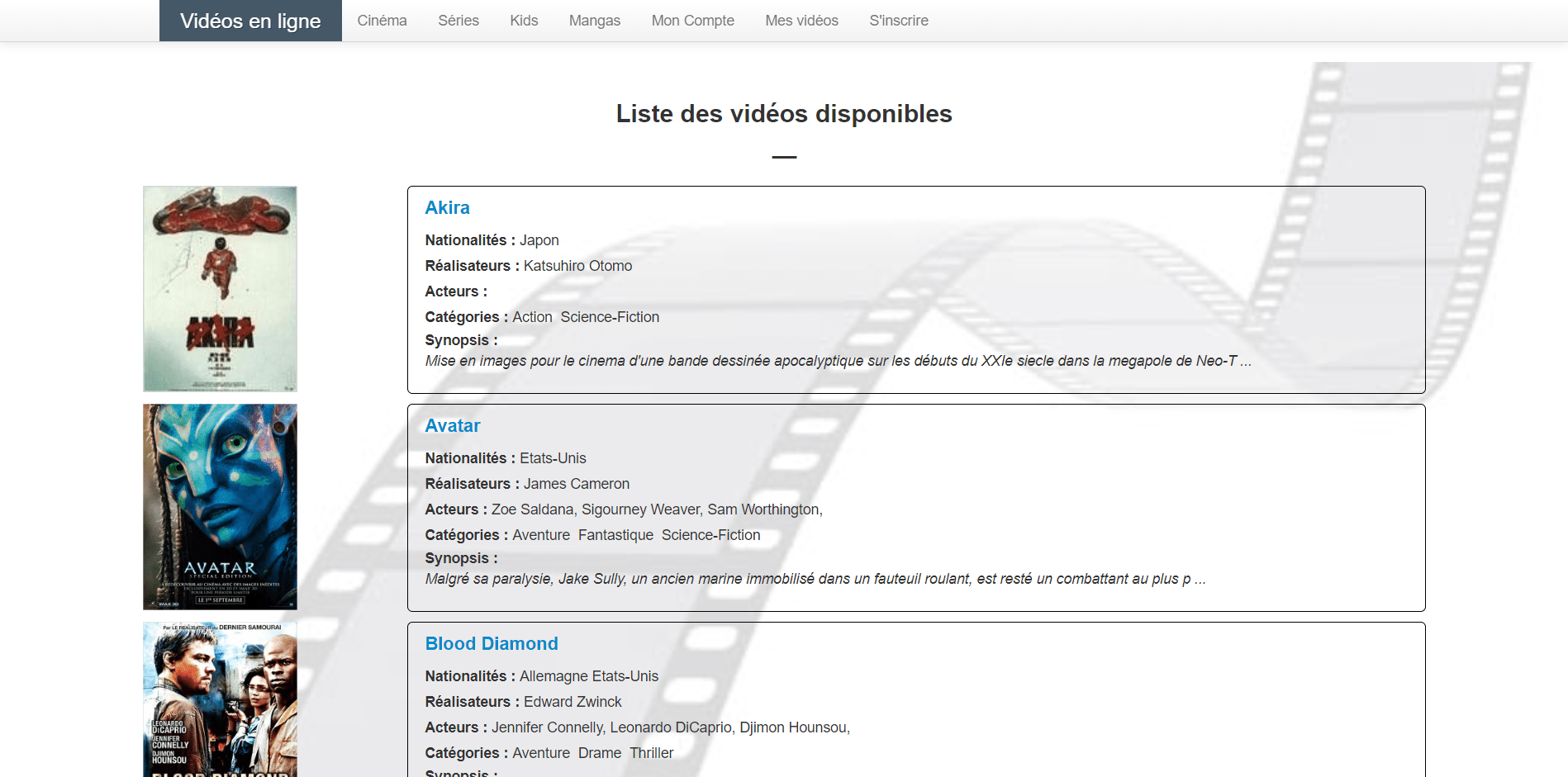Click the Akira synopsis text

pos(837,361)
